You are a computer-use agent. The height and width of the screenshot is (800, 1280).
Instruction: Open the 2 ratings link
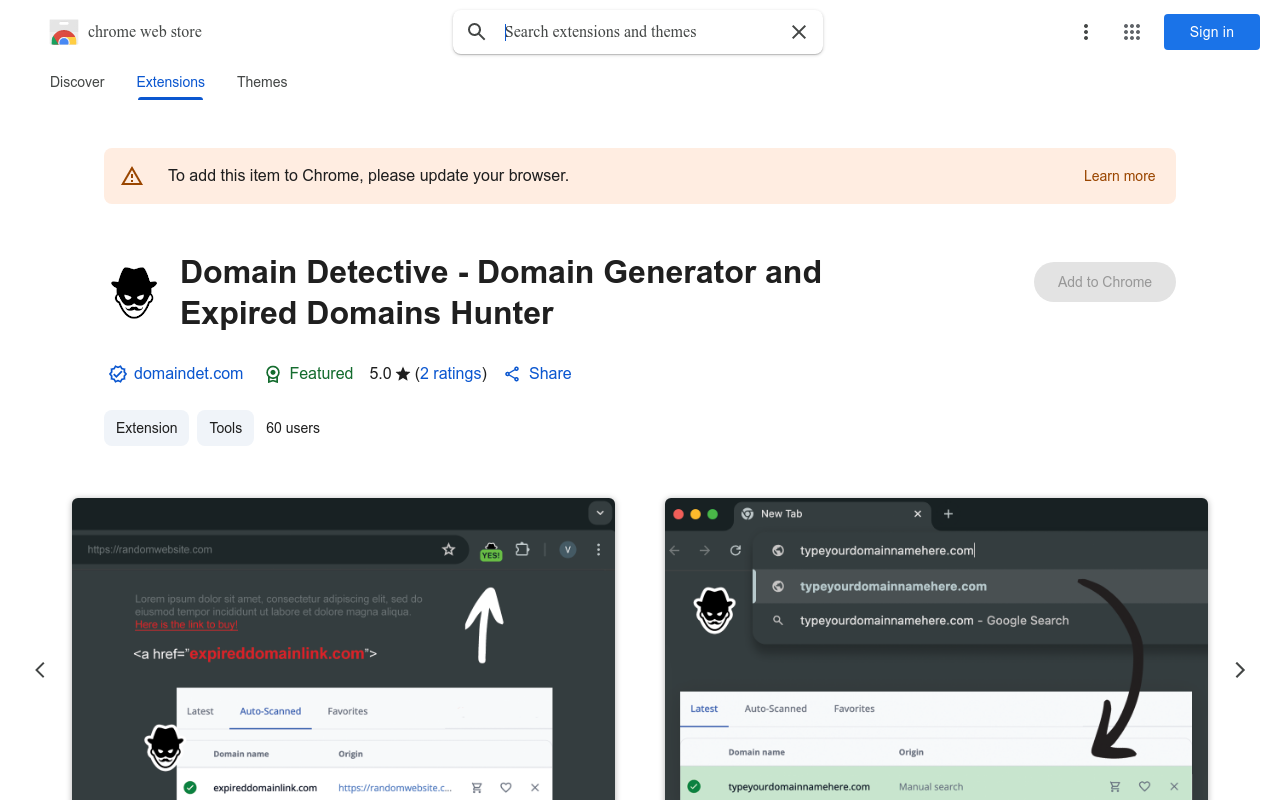[451, 373]
